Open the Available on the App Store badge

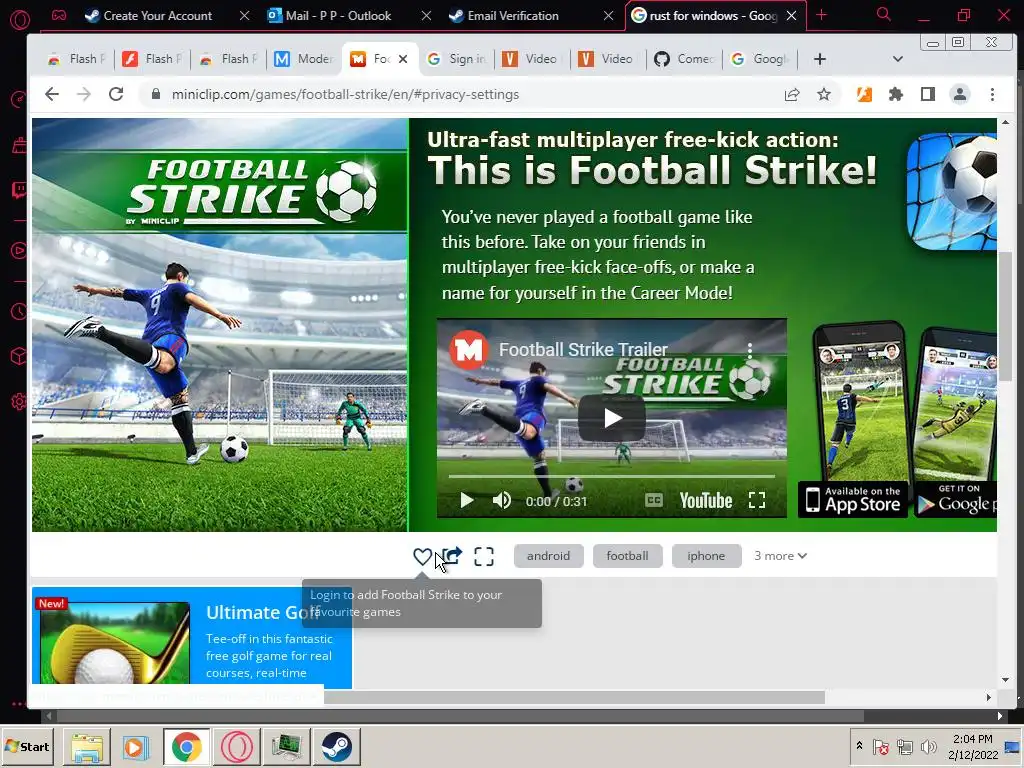[x=853, y=500]
